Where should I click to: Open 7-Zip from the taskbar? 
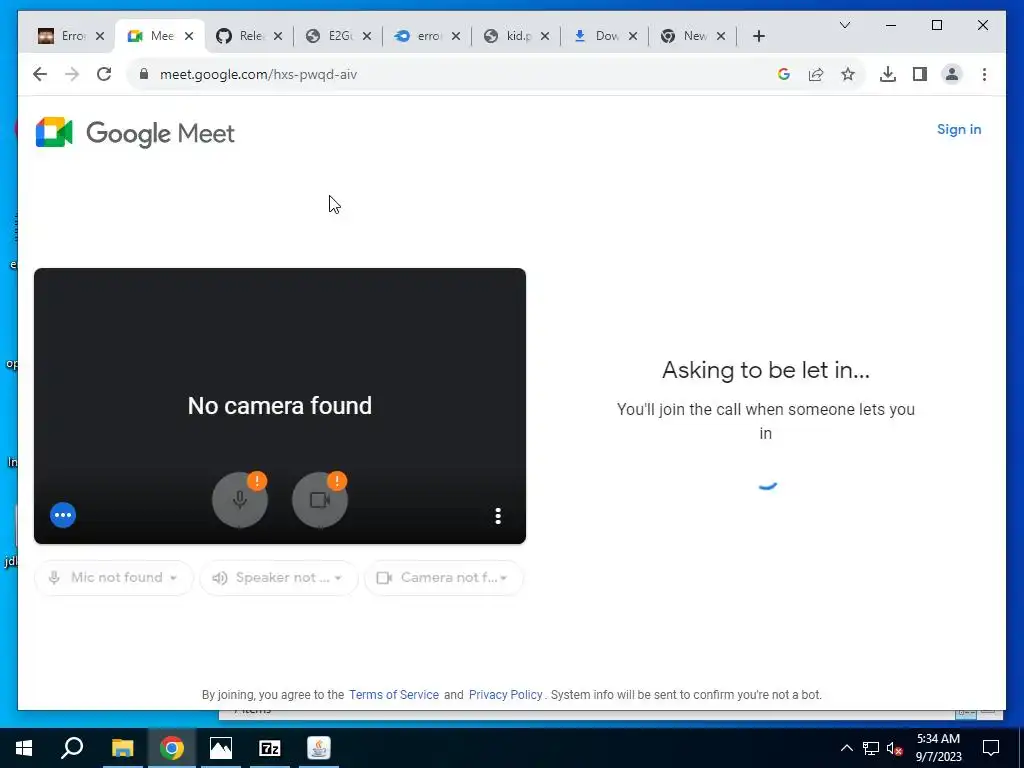[x=270, y=748]
